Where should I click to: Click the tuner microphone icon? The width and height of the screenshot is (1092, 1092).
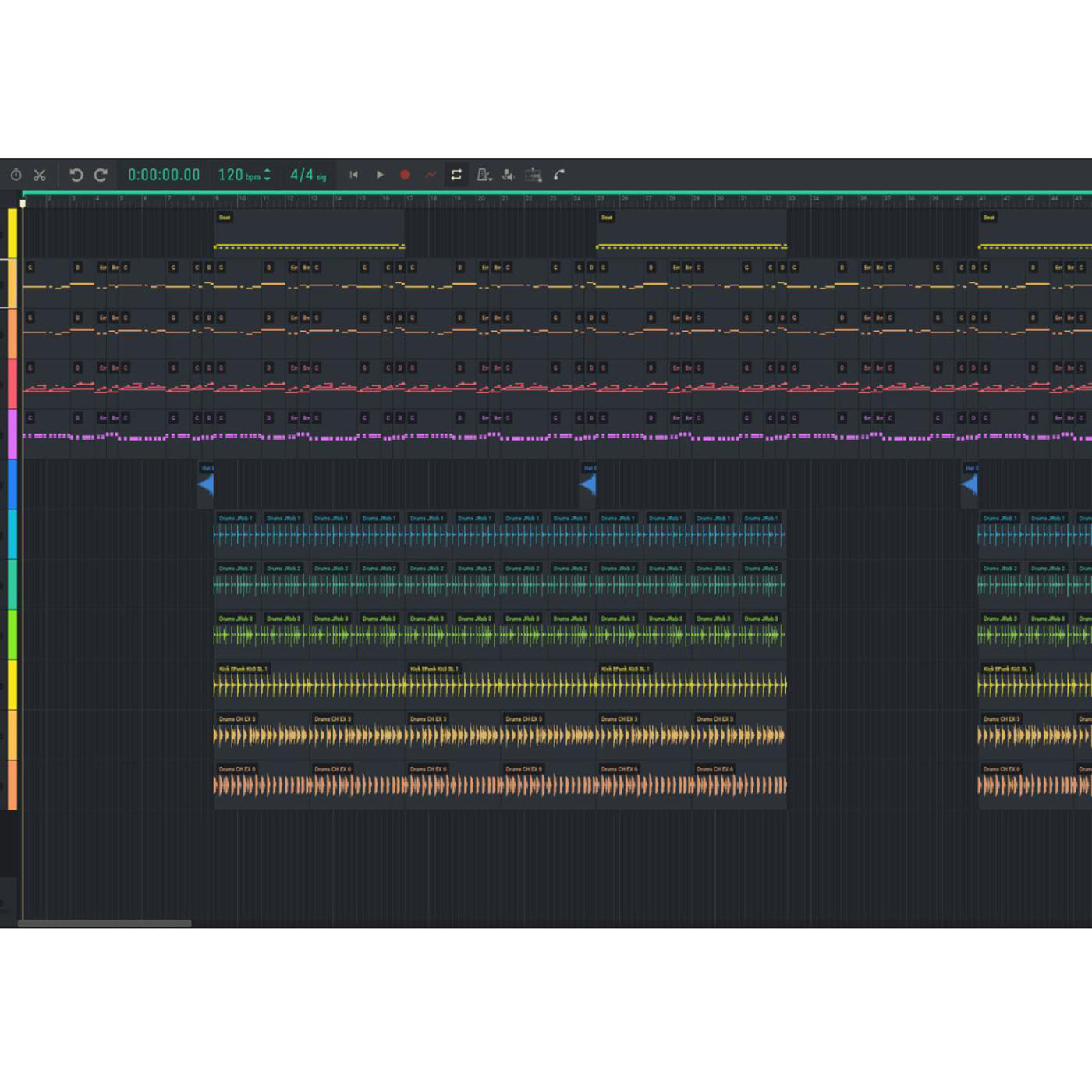pos(508,175)
